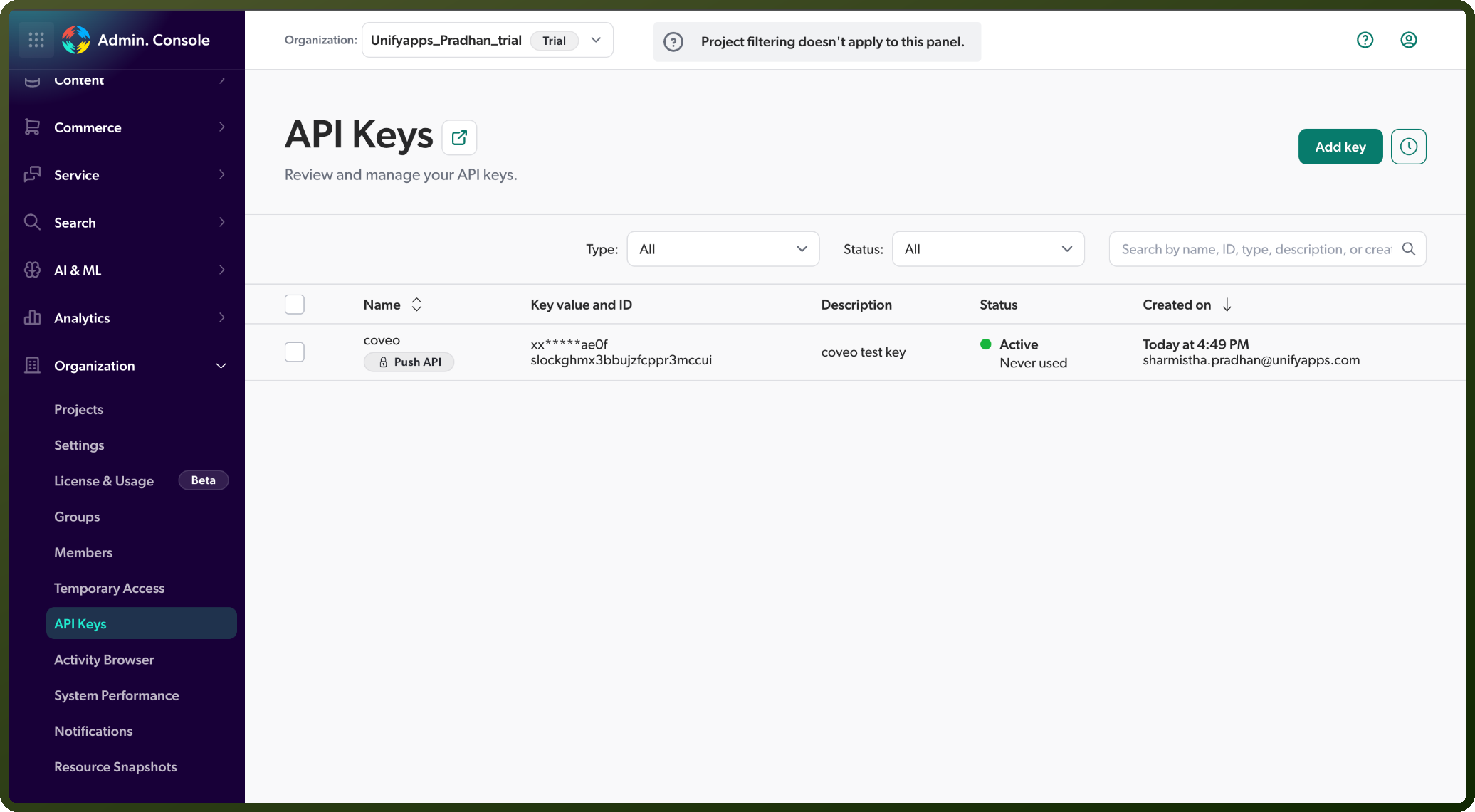
Task: Click the Admin. Console title
Action: tap(153, 40)
